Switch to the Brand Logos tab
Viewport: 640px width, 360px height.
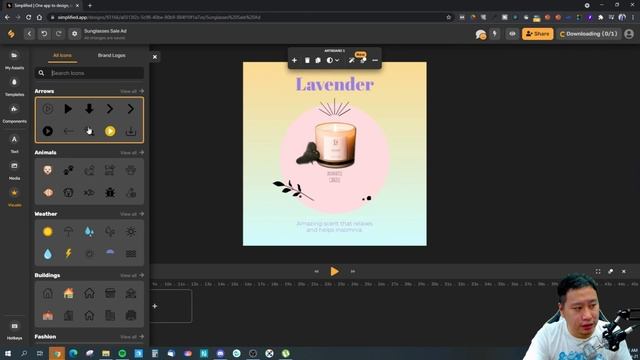[x=111, y=56]
